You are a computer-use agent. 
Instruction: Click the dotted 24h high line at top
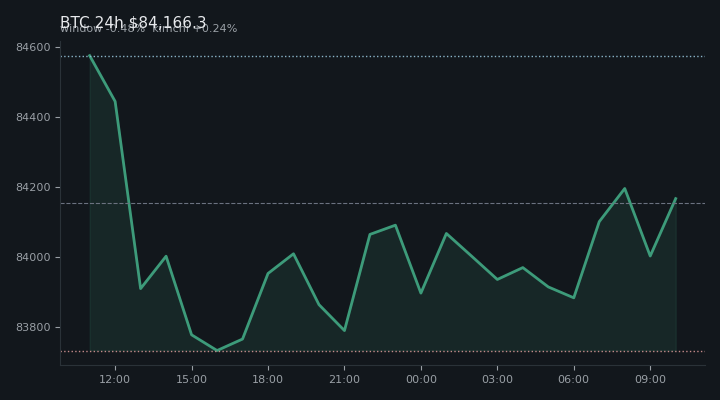click(x=383, y=56)
